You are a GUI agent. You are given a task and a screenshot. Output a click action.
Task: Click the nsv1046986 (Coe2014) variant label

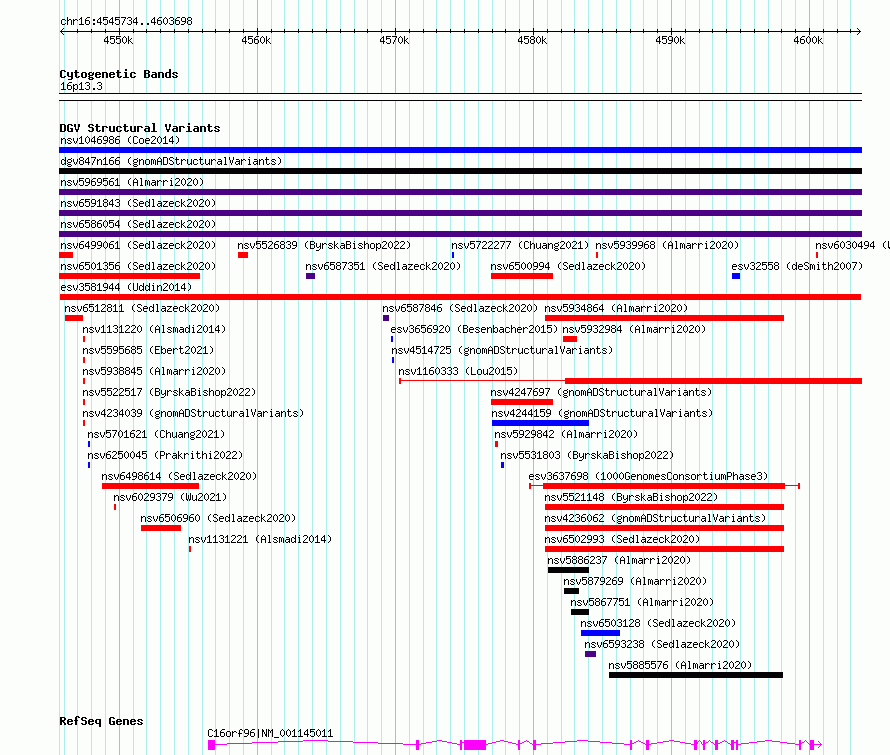coord(120,140)
